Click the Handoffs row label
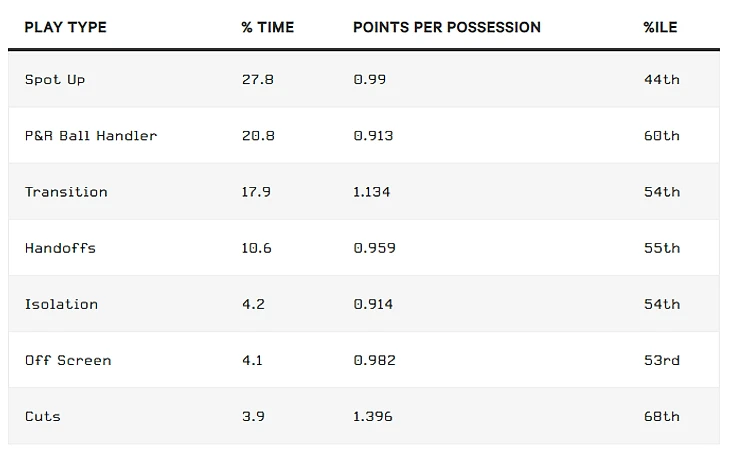The width and height of the screenshot is (730, 457). click(x=60, y=247)
